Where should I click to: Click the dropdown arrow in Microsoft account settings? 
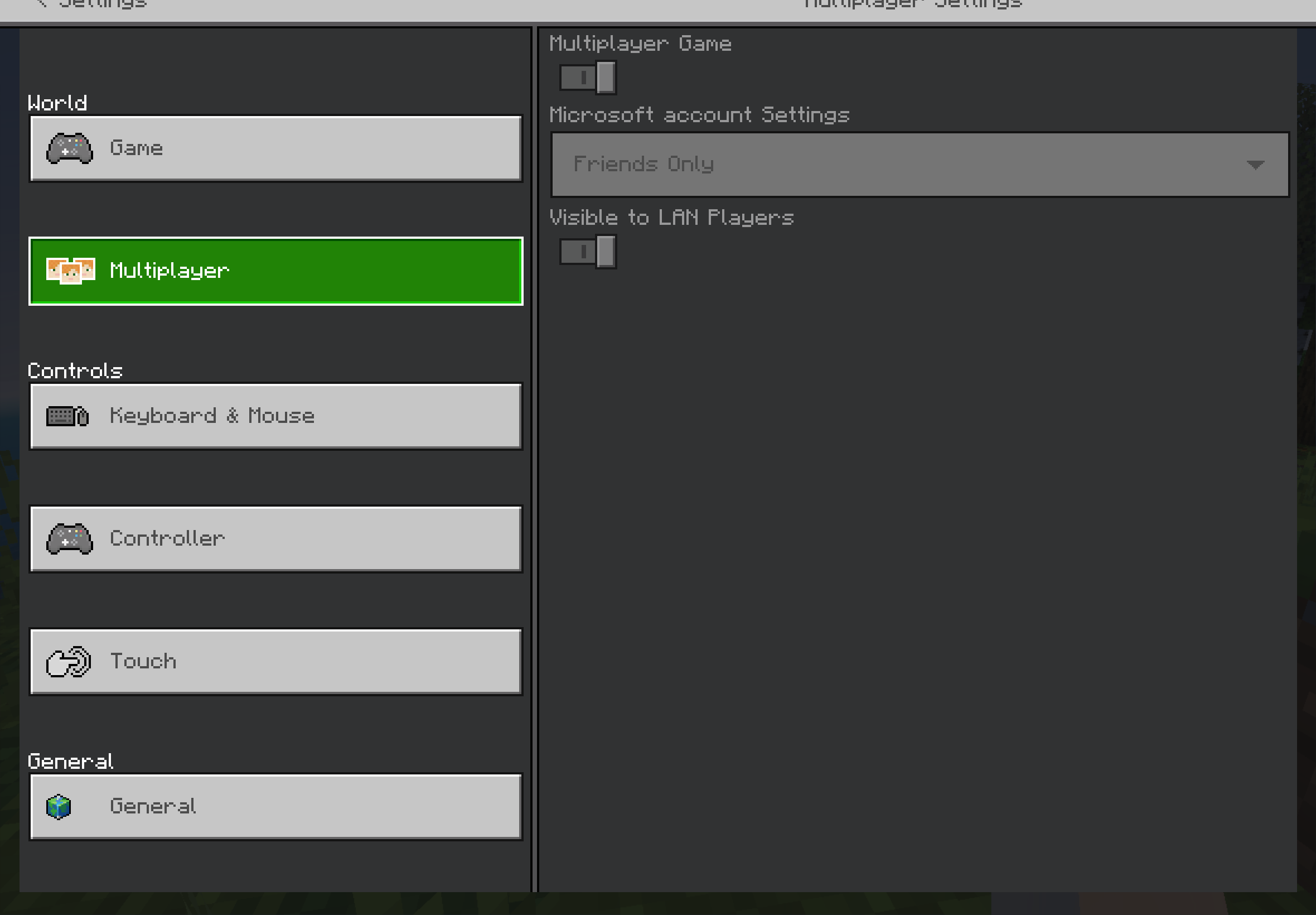(1255, 165)
